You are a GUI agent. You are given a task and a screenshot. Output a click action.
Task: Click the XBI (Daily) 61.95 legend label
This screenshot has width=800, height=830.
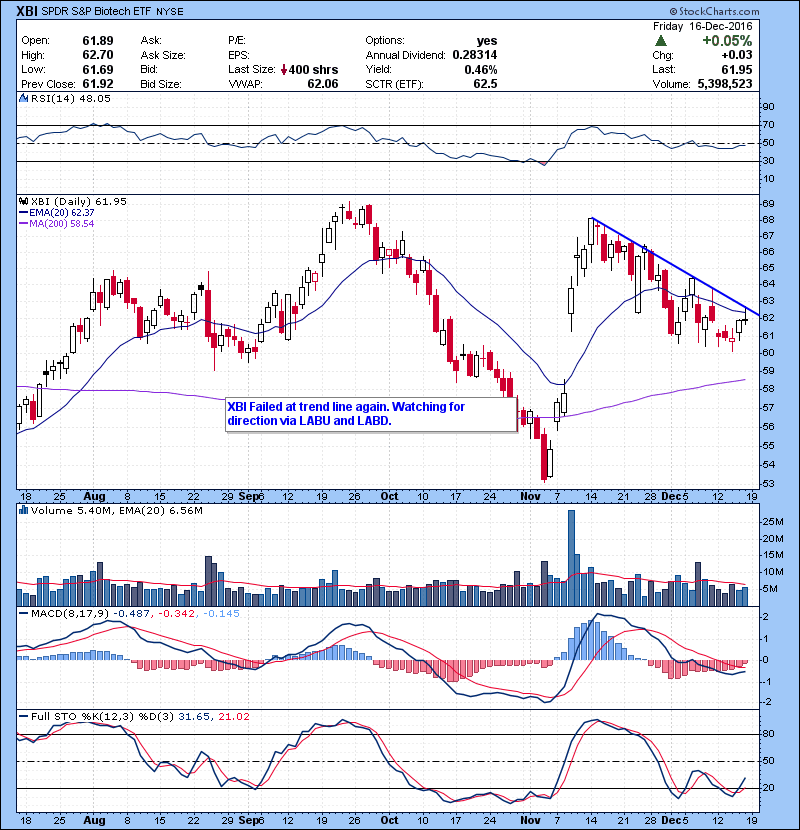click(x=78, y=201)
